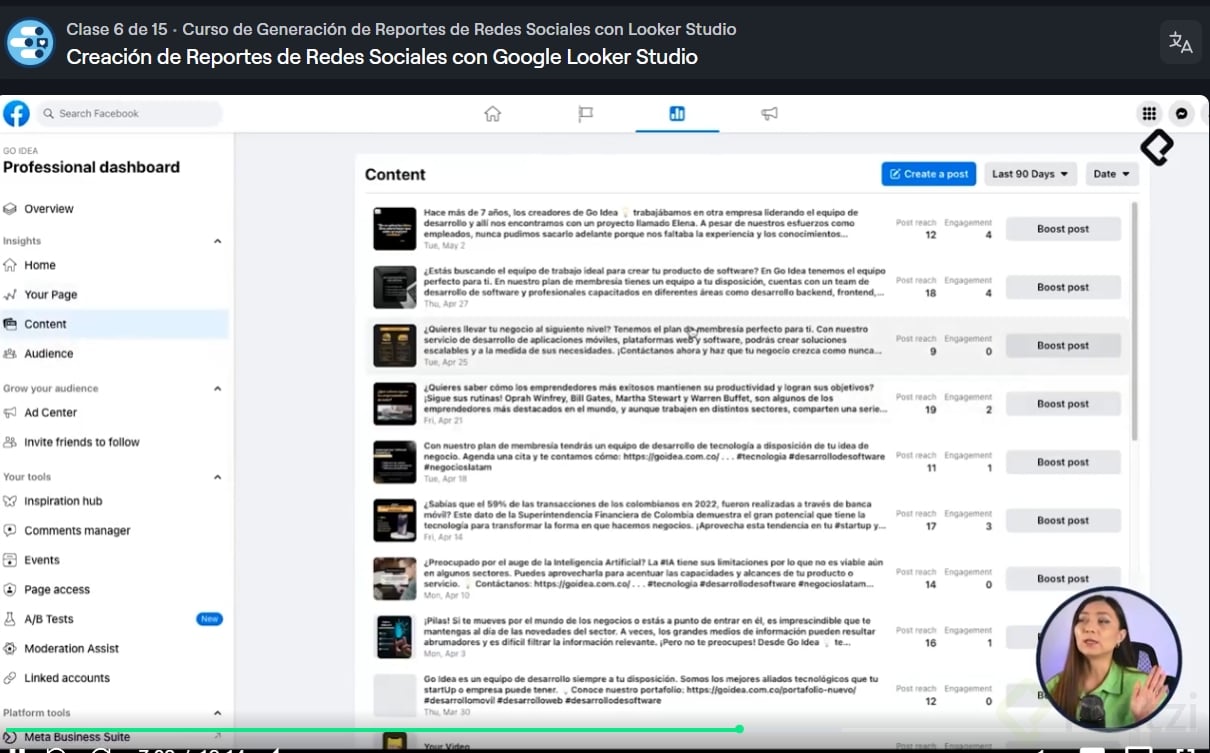Image resolution: width=1210 pixels, height=753 pixels.
Task: Open the Ads megaphone icon
Action: 769,114
